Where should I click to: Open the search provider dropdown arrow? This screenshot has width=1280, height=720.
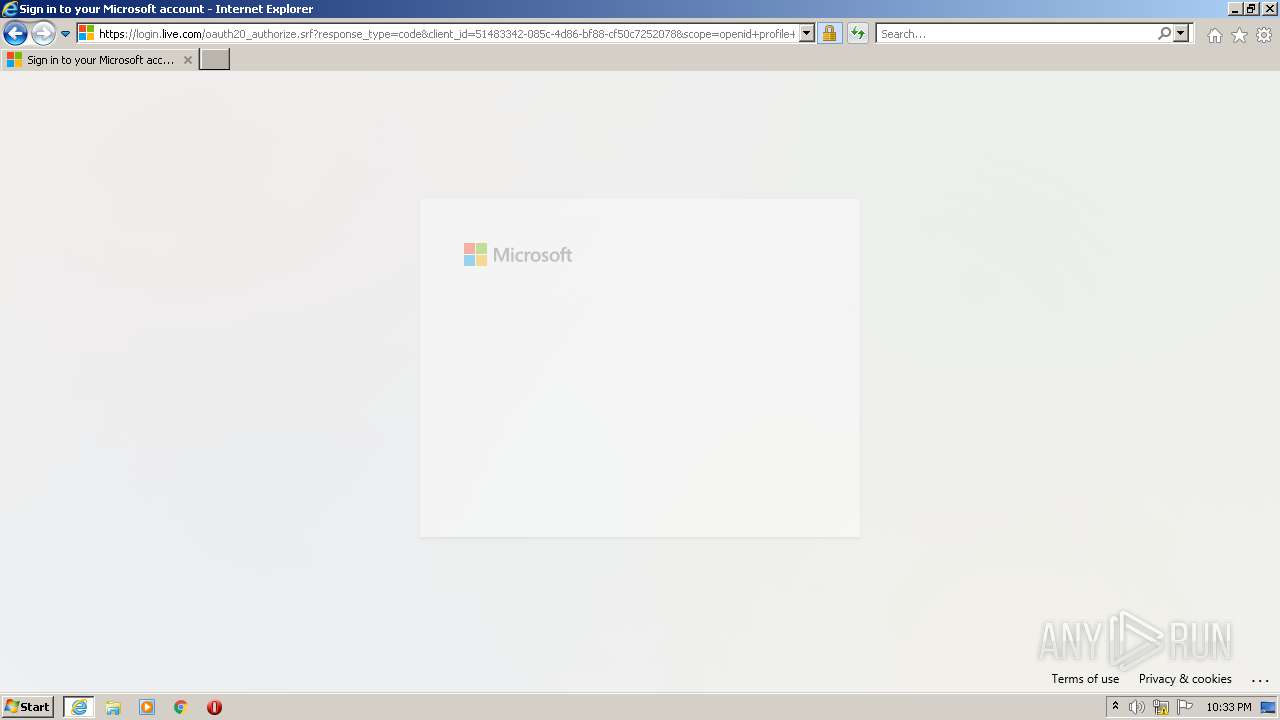[x=1181, y=34]
